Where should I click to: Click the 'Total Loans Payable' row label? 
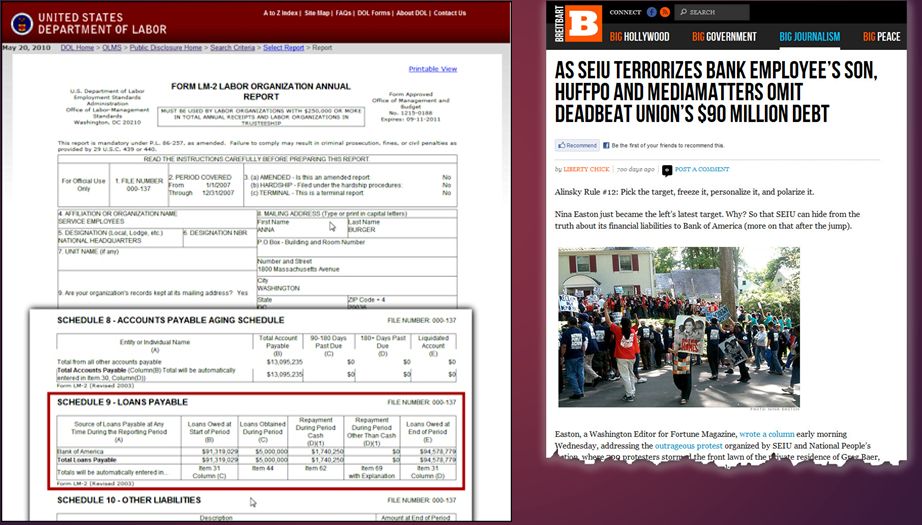pyautogui.click(x=86, y=460)
